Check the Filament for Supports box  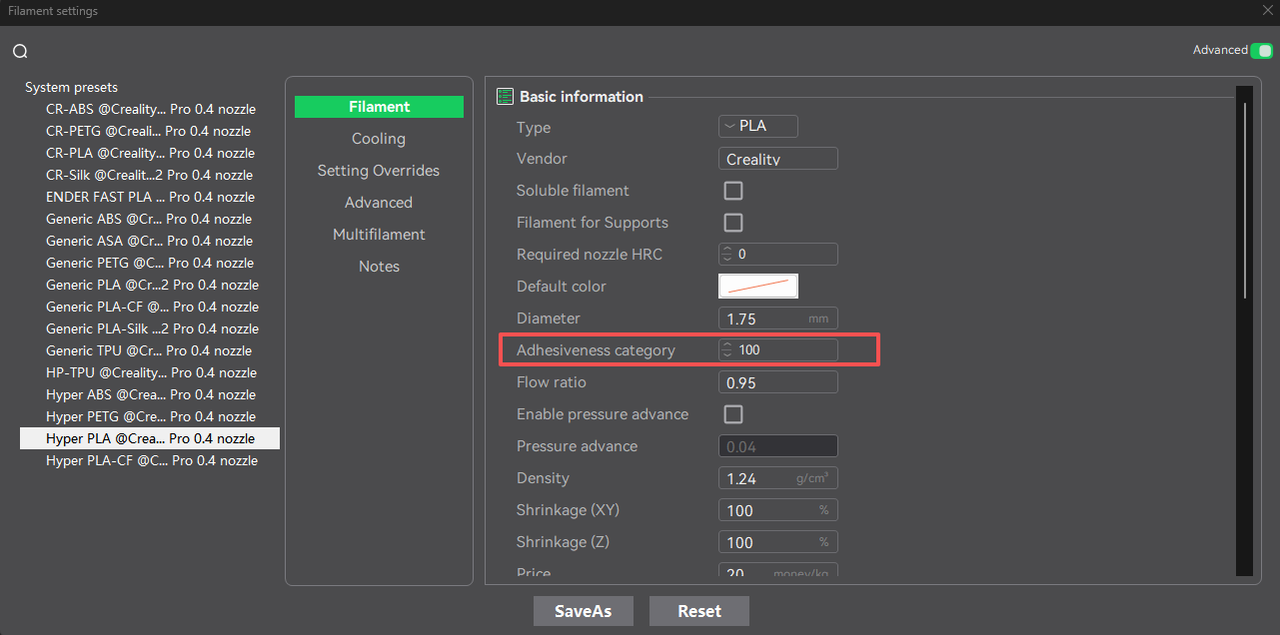coord(733,223)
